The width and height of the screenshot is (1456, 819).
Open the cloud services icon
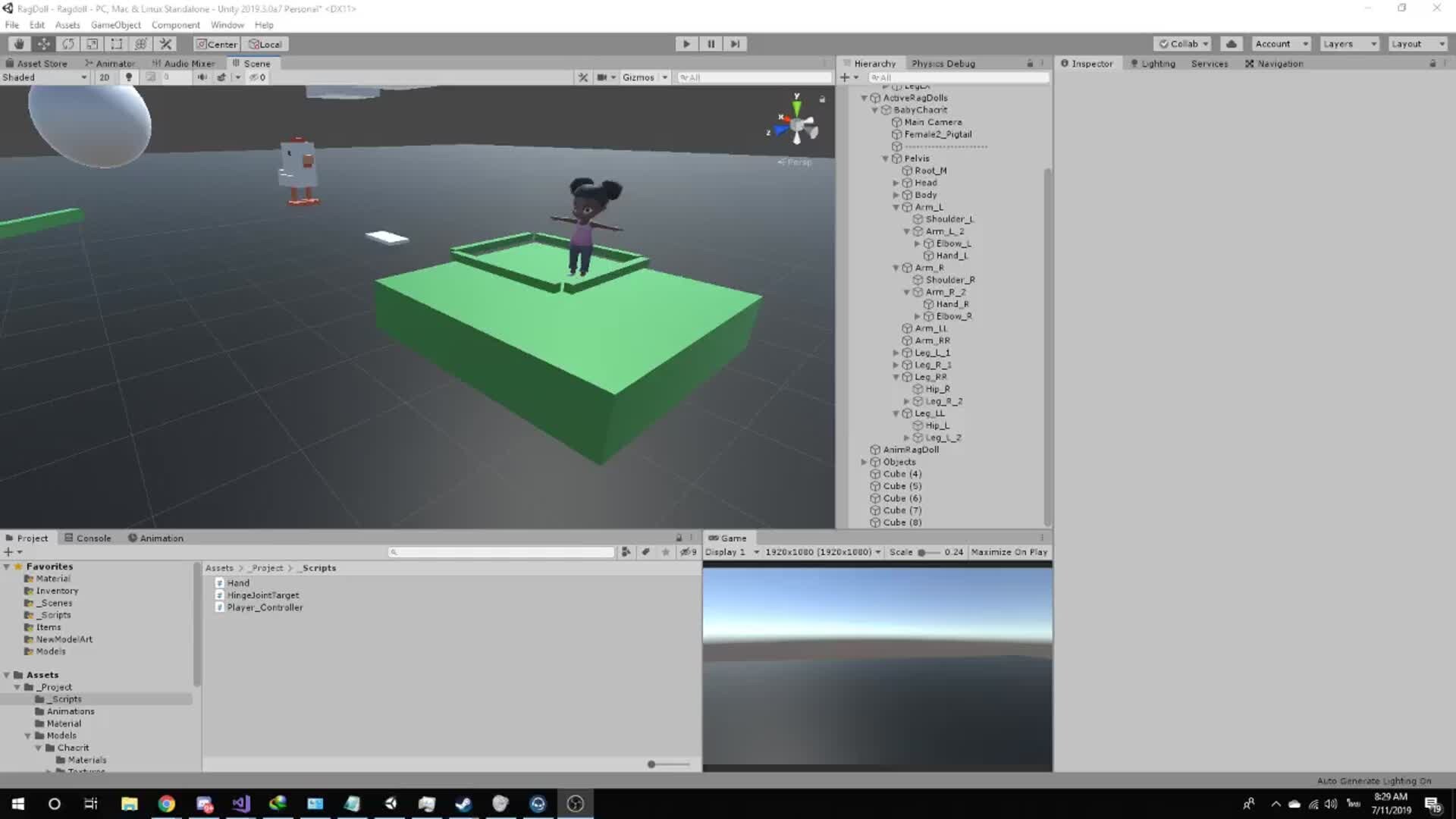1232,44
